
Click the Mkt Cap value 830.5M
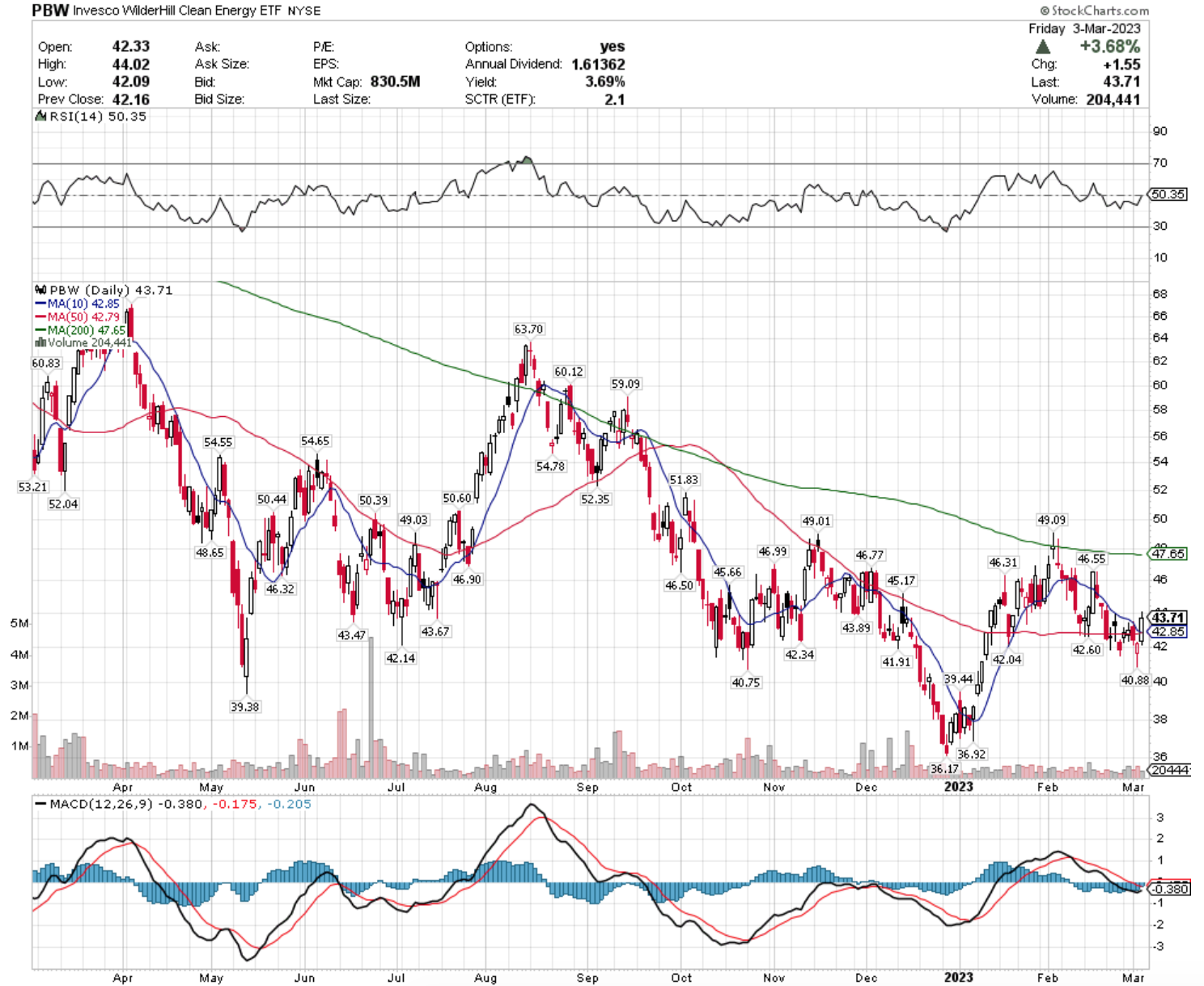[396, 82]
